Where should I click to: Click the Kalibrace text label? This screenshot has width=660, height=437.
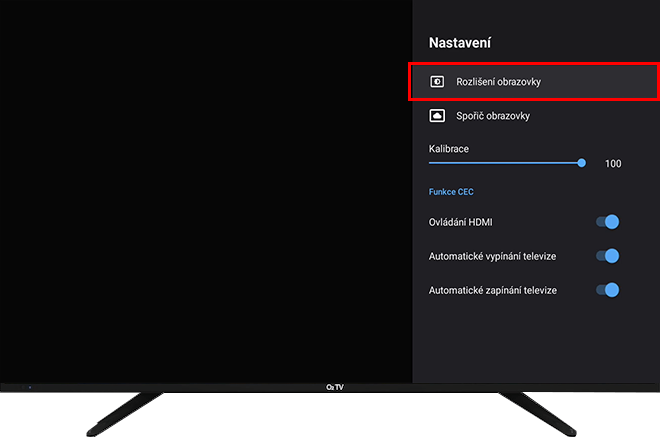(449, 148)
